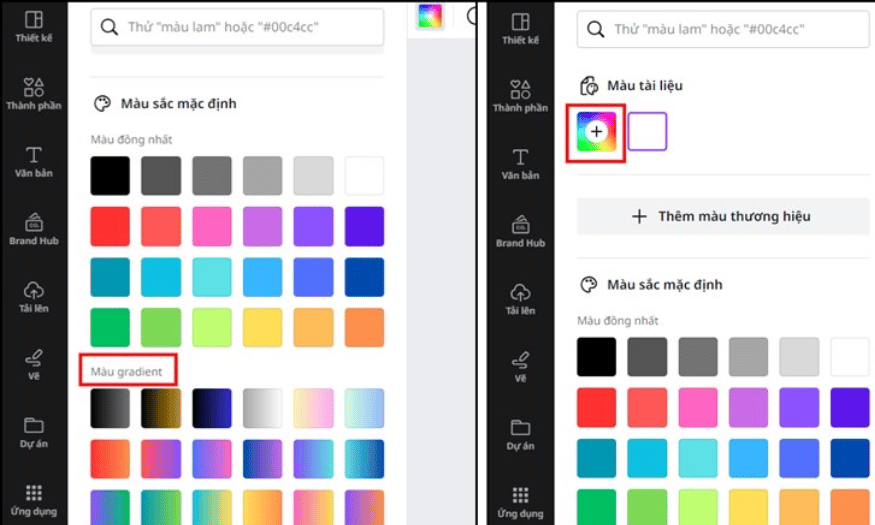
Task: Pick the black-to-gray gradient swatch
Action: (x=110, y=408)
